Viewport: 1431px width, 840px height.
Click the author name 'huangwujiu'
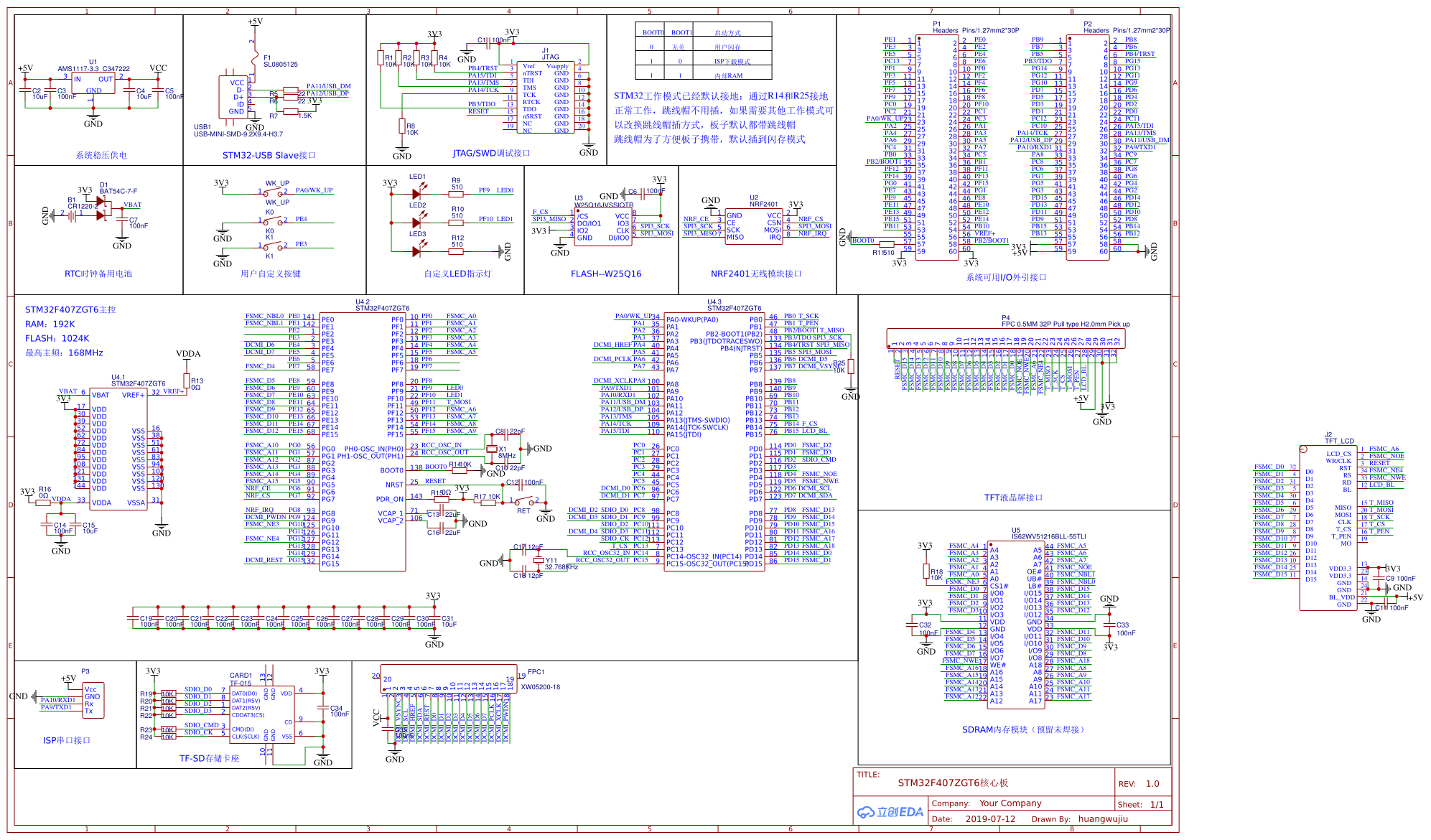point(1103,818)
